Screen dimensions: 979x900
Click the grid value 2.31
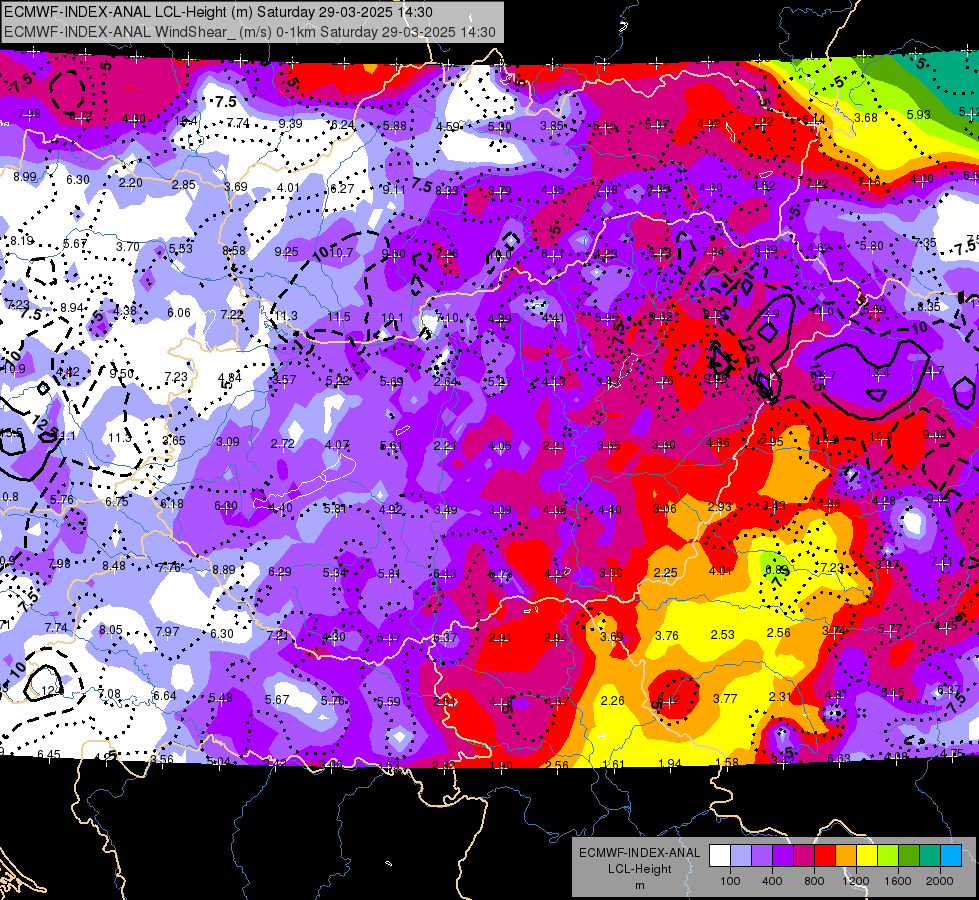tap(780, 696)
